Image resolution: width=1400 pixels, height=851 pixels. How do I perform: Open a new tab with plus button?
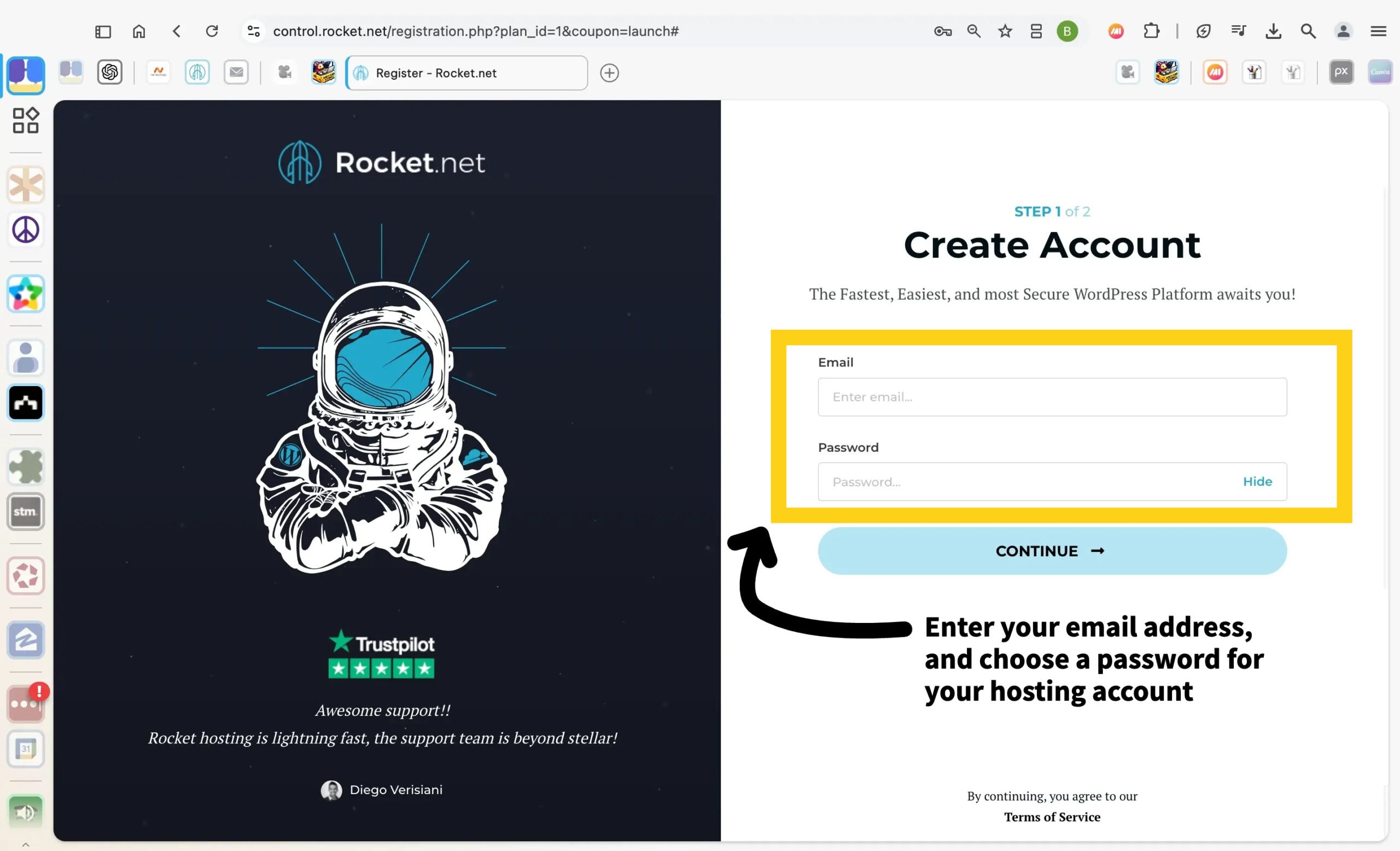coord(609,73)
